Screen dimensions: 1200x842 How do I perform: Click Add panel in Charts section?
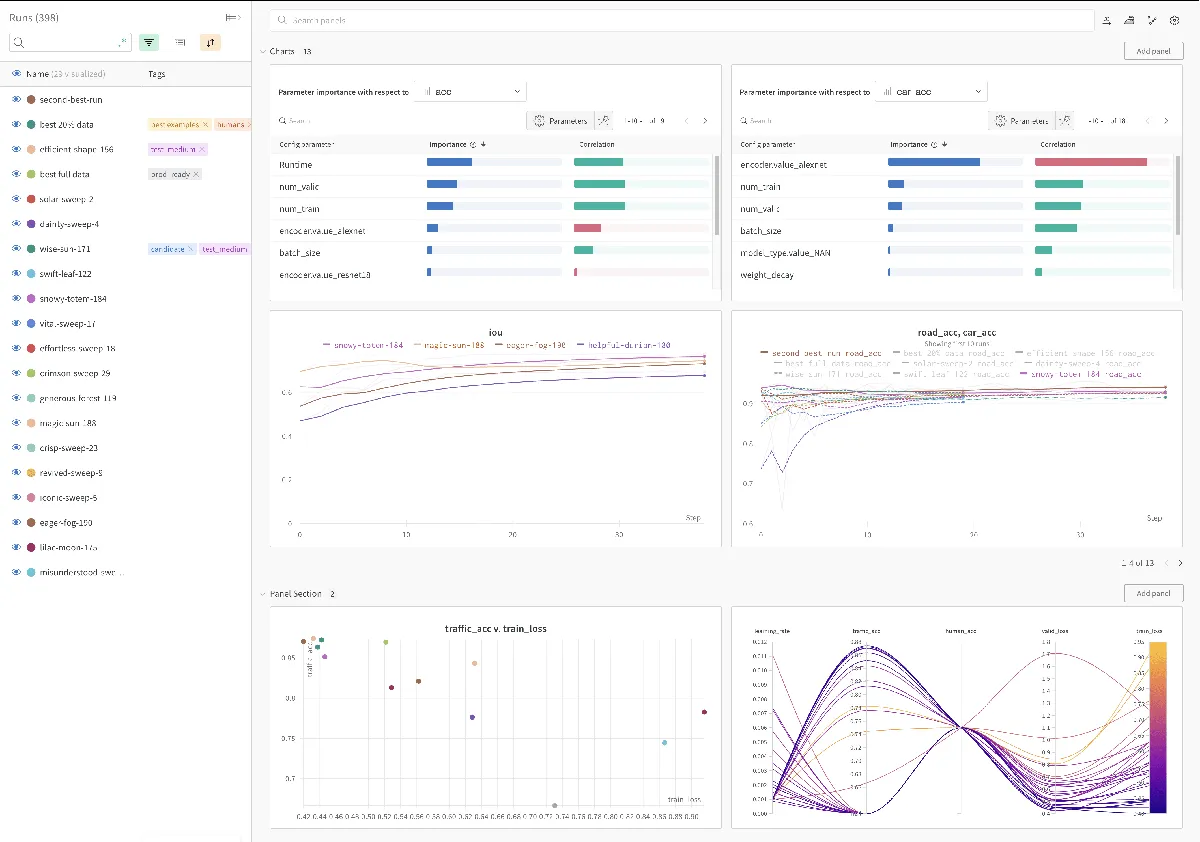click(x=1153, y=51)
